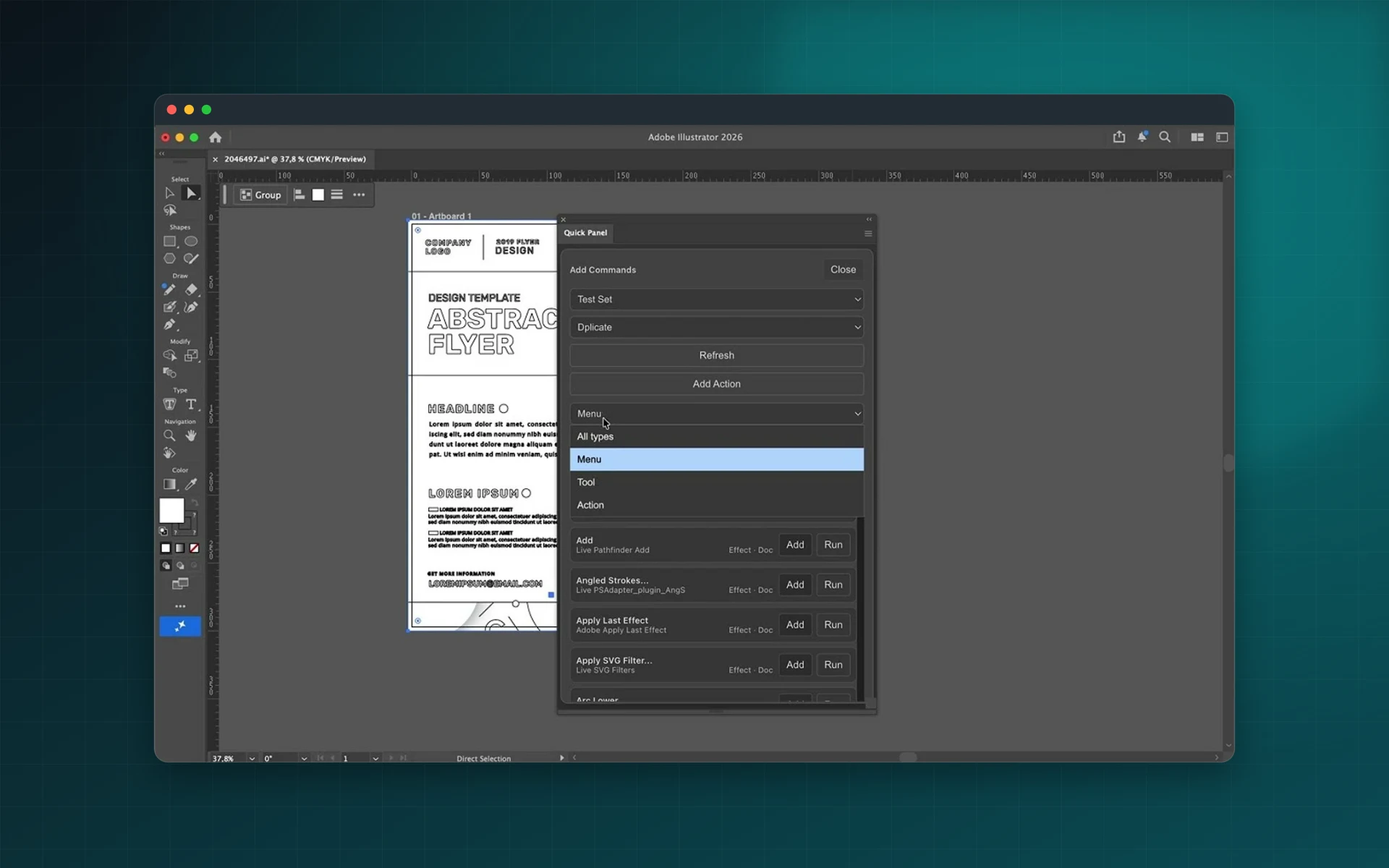The image size is (1389, 868).
Task: Choose Tool from the type list
Action: click(x=716, y=482)
